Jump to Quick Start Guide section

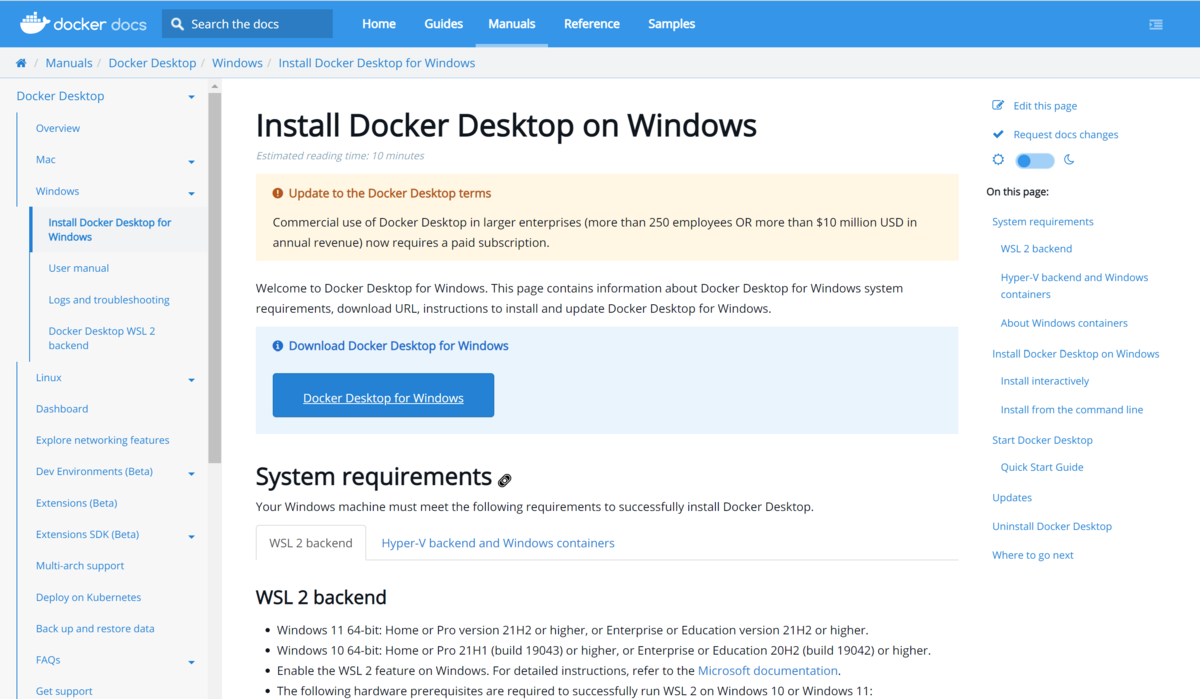[1042, 467]
